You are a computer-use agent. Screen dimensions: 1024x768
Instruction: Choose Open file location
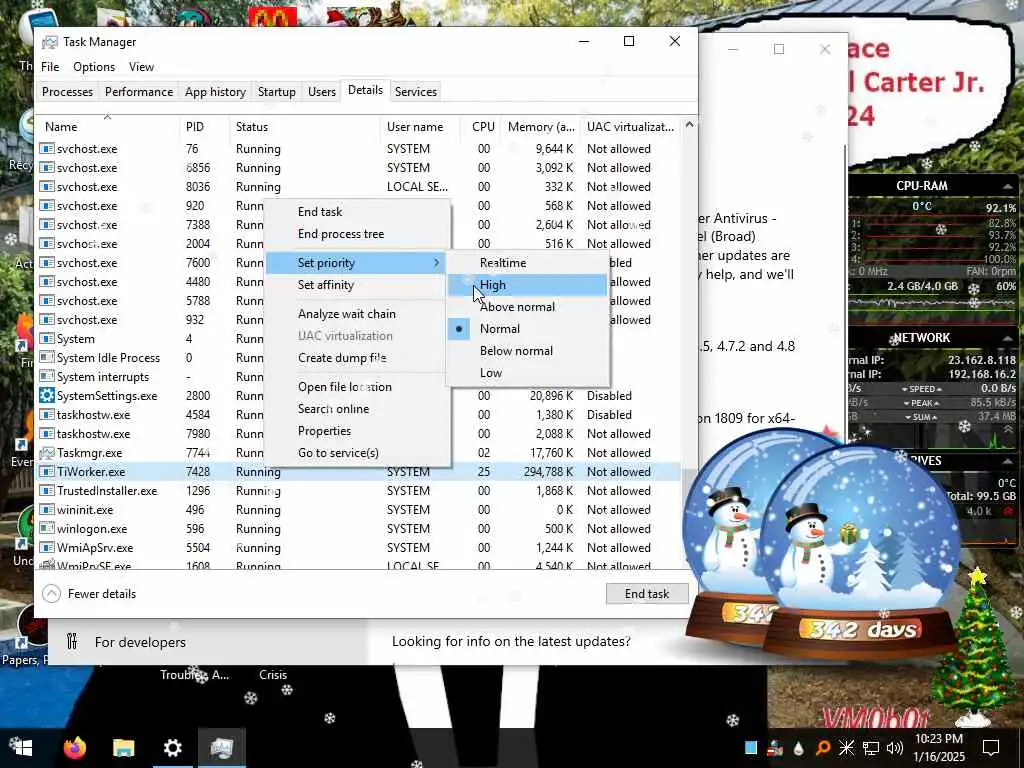357,387
